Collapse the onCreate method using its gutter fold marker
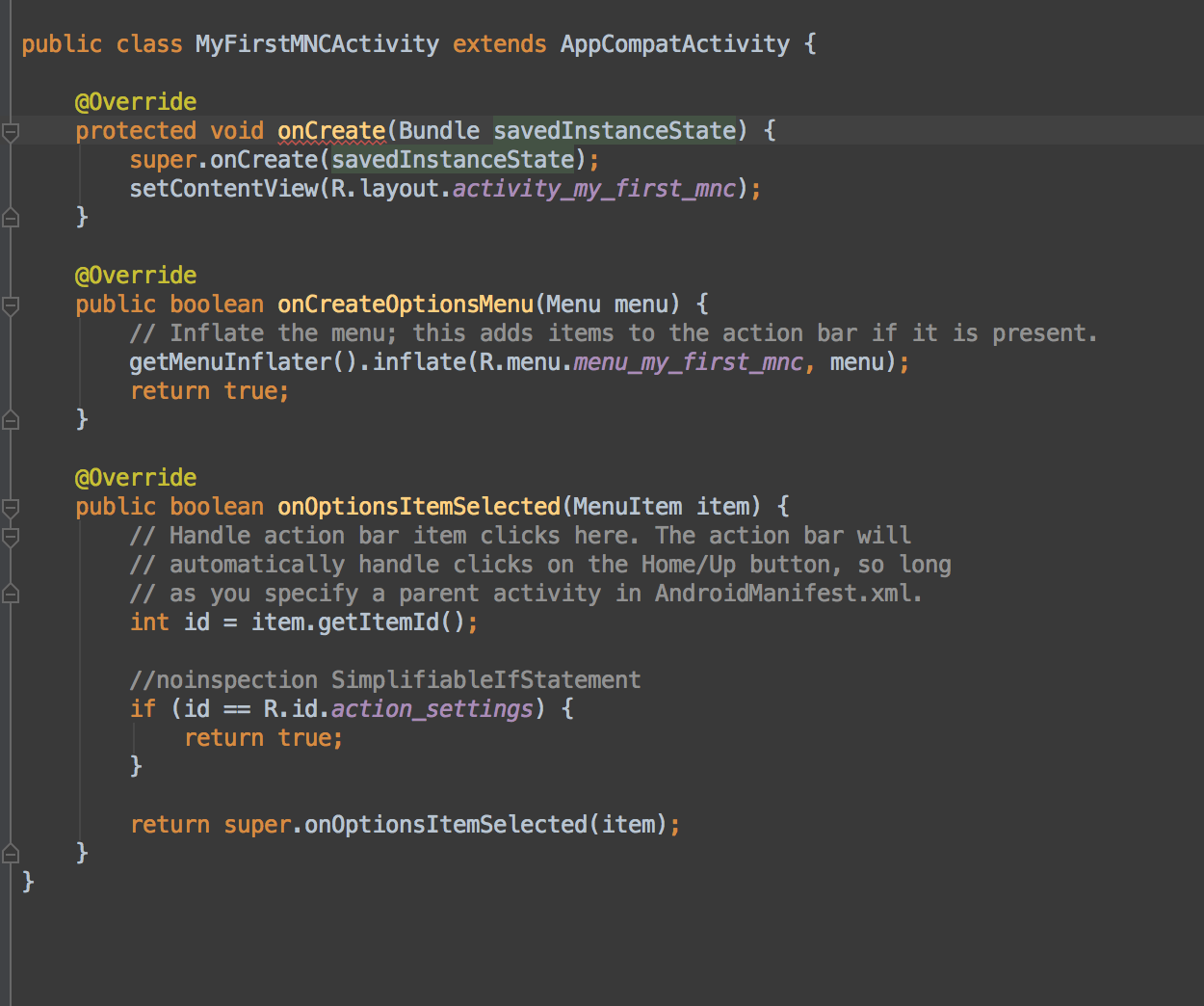1204x1006 pixels. point(11,132)
